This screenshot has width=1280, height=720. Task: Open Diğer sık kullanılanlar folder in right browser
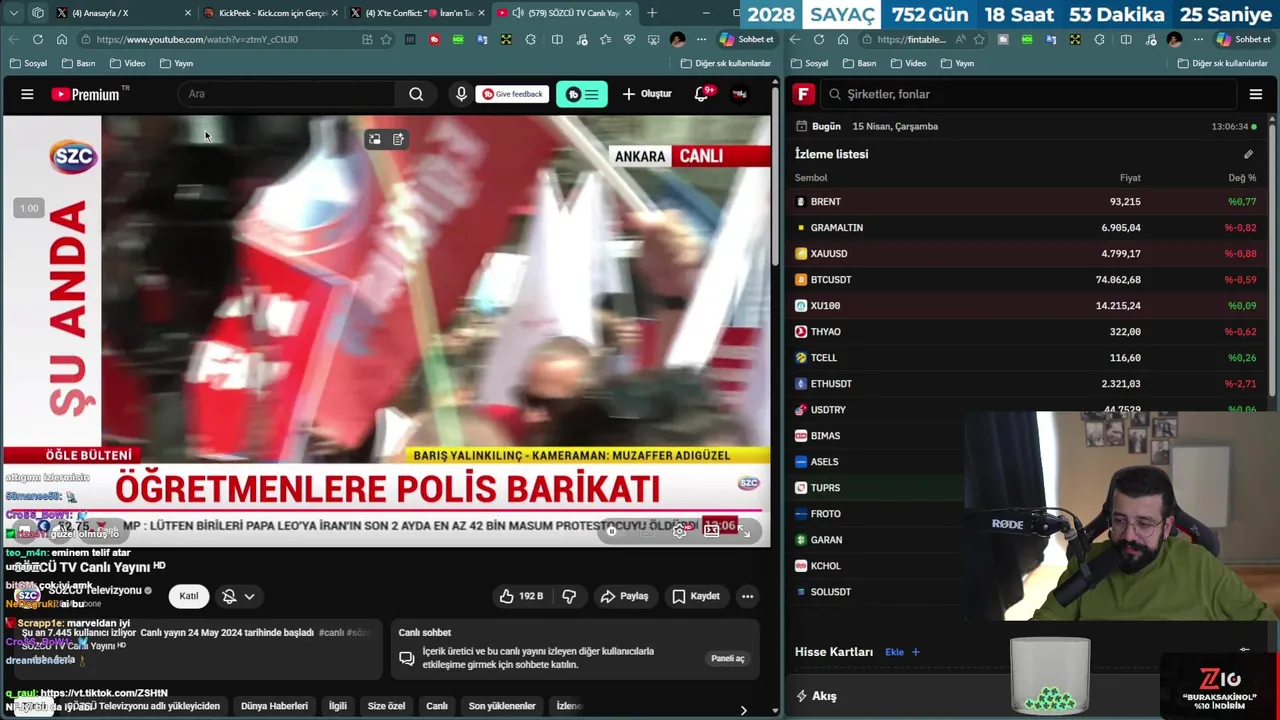1223,63
